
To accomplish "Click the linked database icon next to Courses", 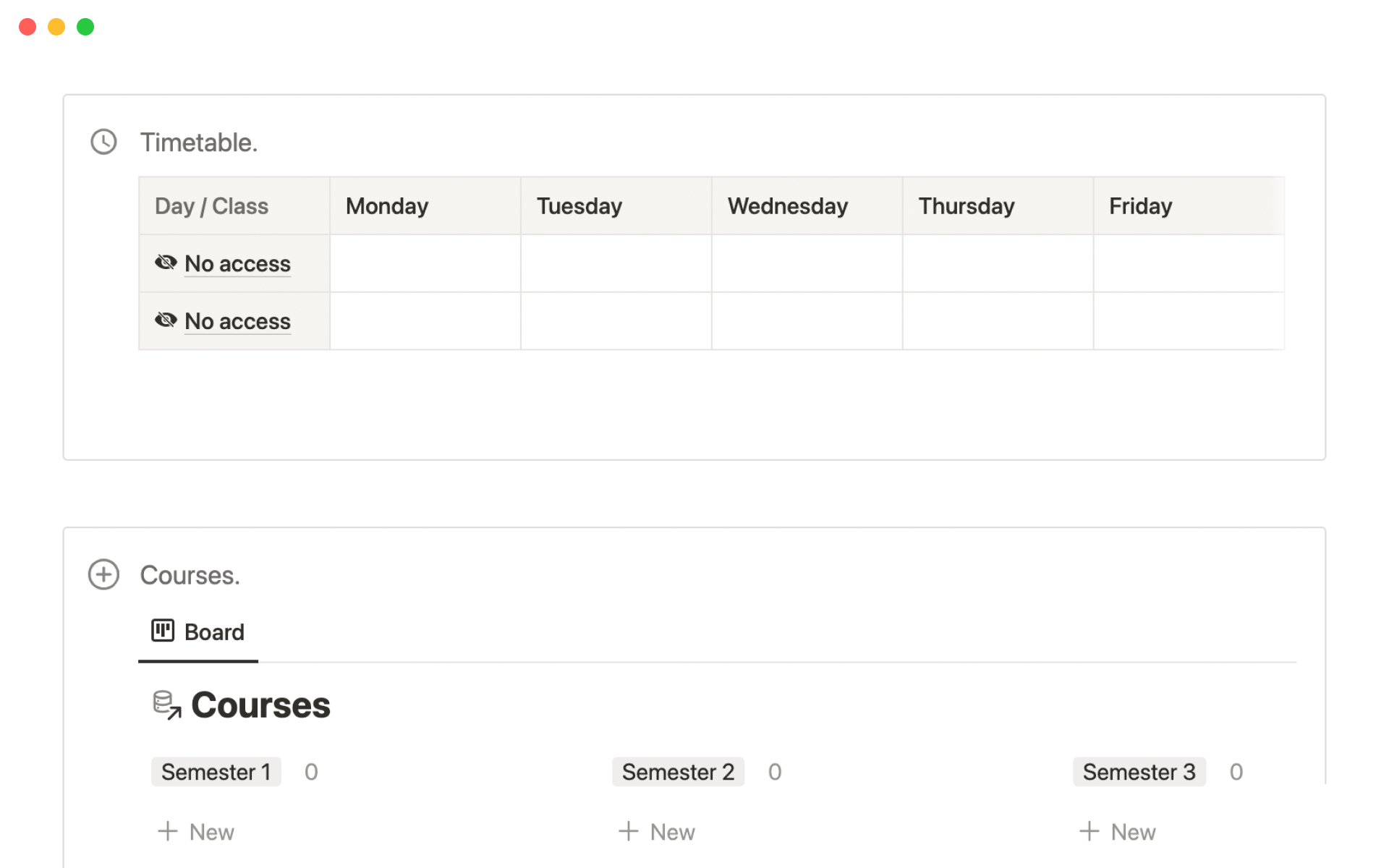I will click(x=166, y=705).
